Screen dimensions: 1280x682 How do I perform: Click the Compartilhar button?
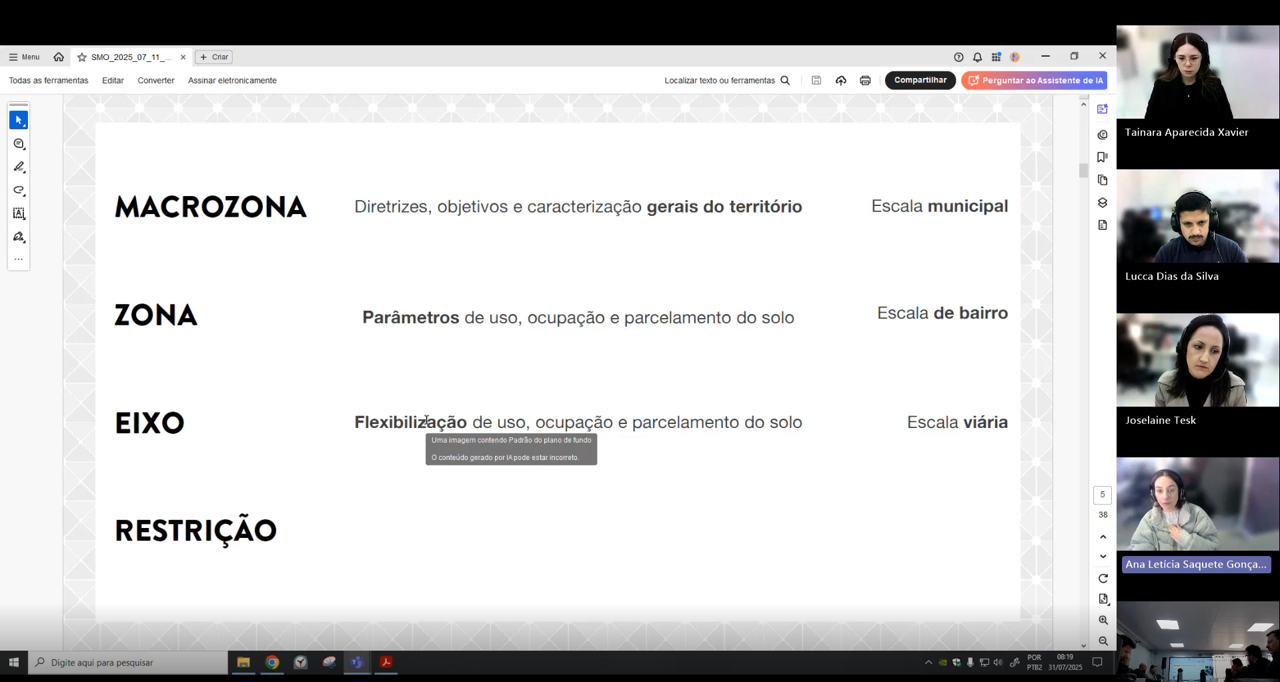[920, 80]
